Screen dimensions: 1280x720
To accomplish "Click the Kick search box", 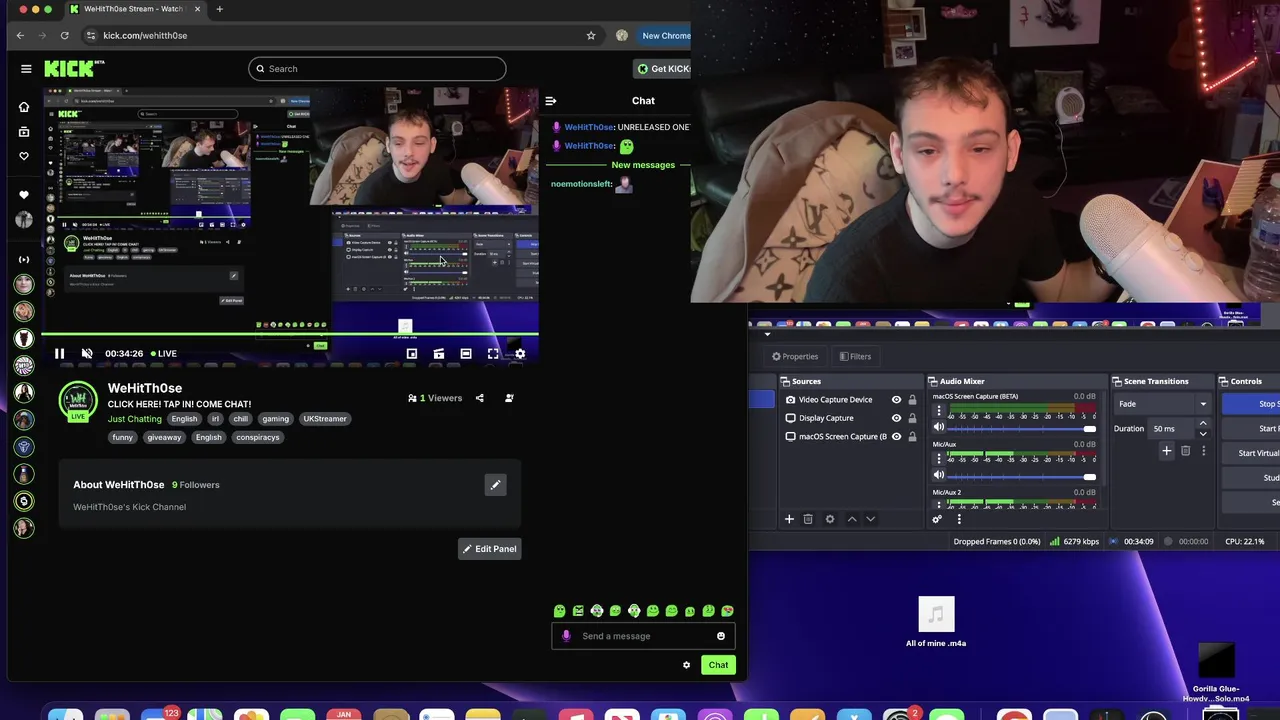I will click(377, 69).
